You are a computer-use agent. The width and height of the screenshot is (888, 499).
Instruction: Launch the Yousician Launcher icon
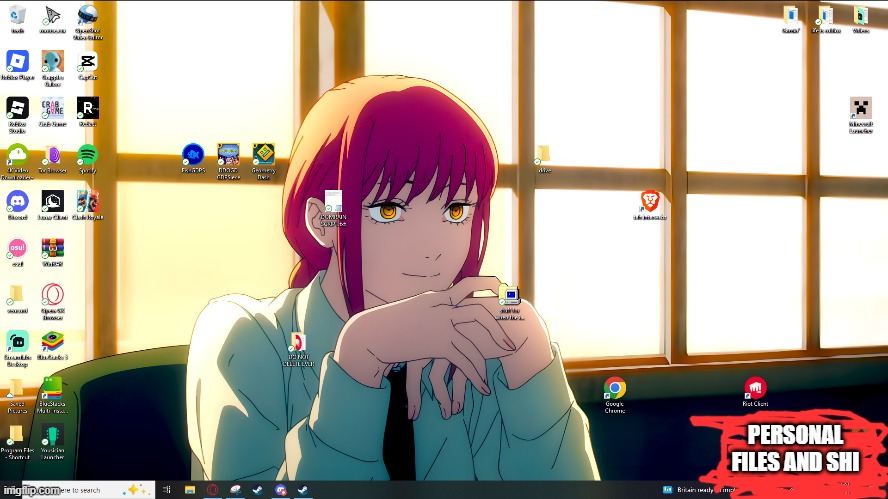53,441
